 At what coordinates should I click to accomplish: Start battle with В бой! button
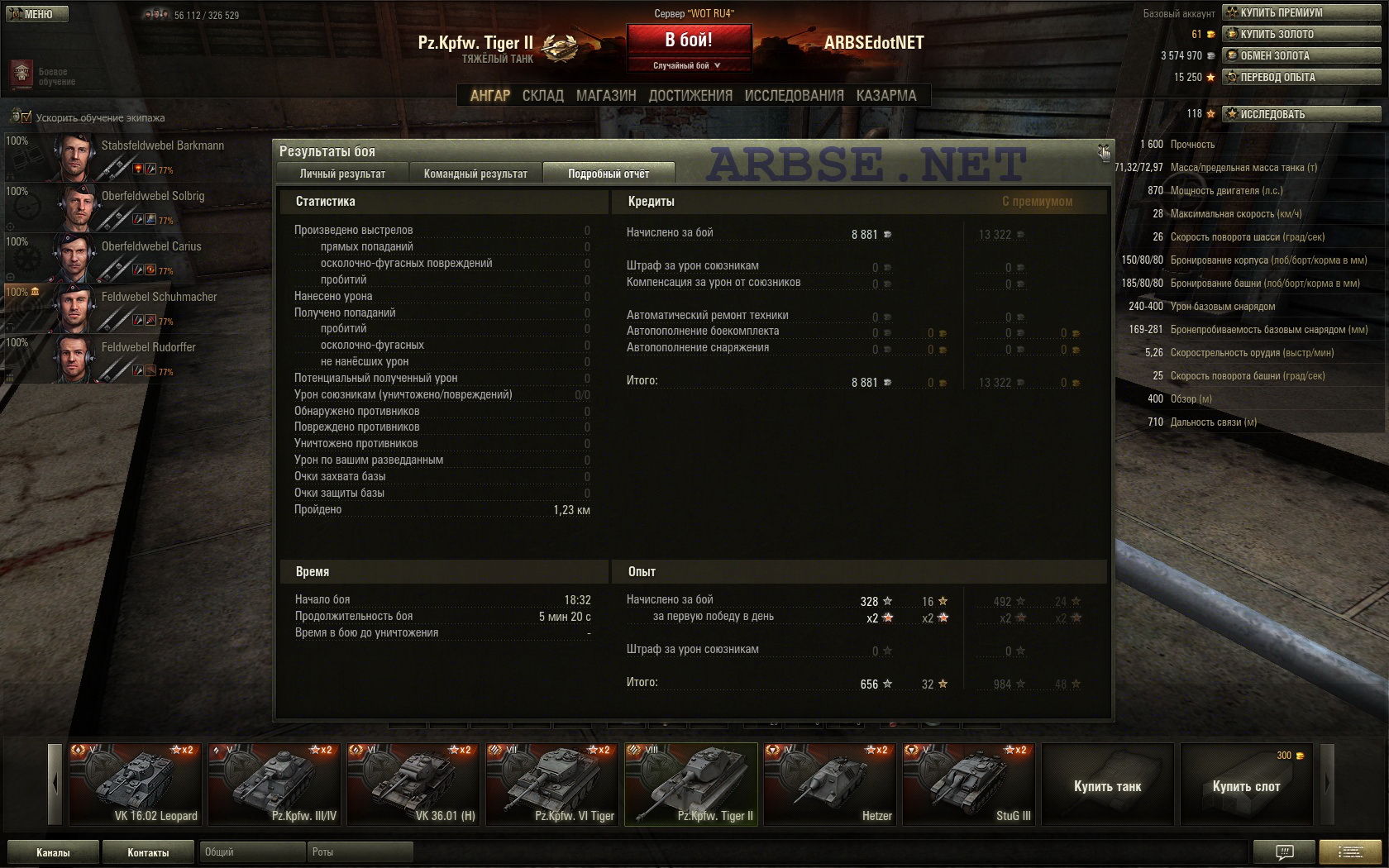[689, 40]
